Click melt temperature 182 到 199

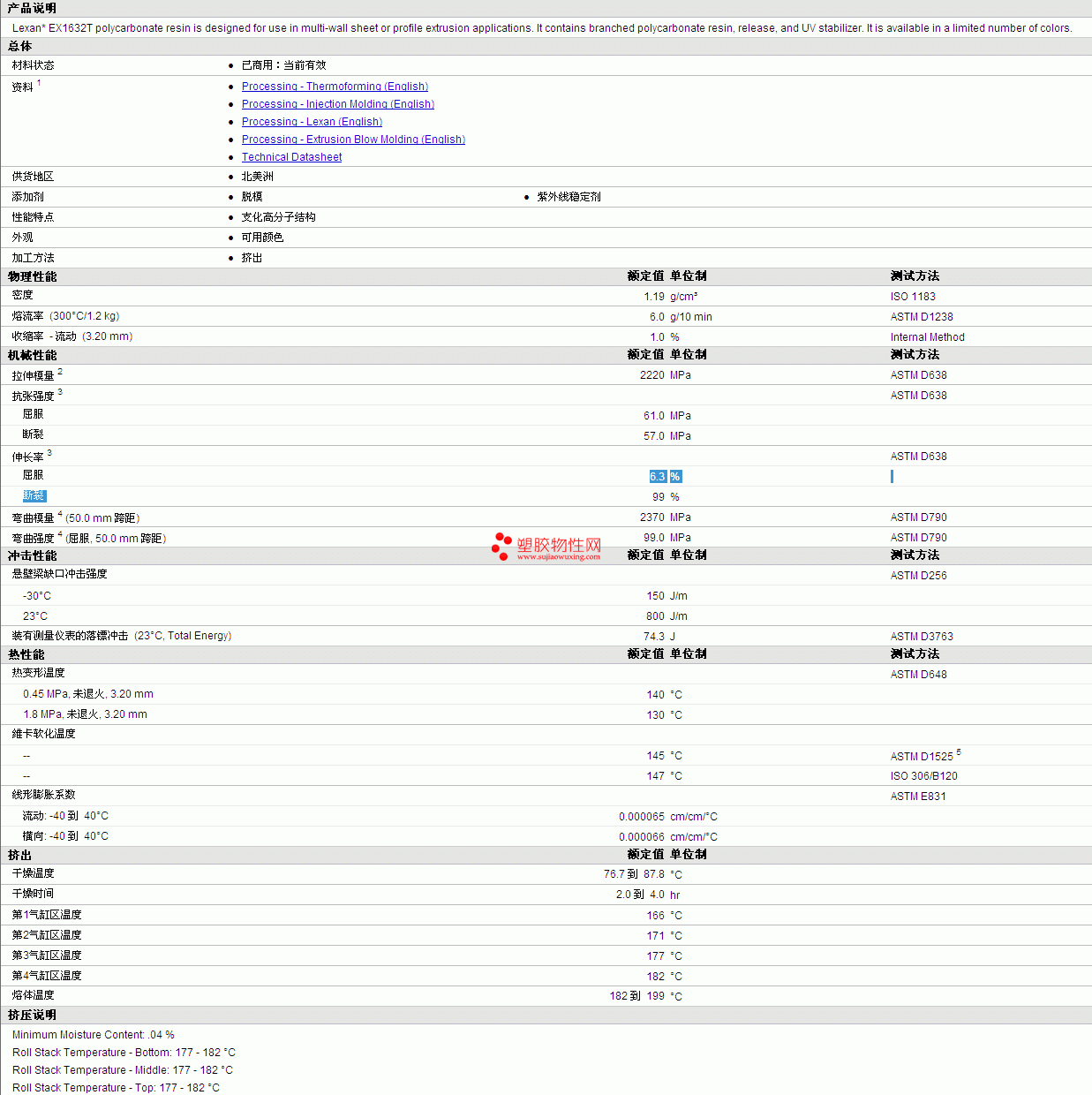click(x=637, y=996)
